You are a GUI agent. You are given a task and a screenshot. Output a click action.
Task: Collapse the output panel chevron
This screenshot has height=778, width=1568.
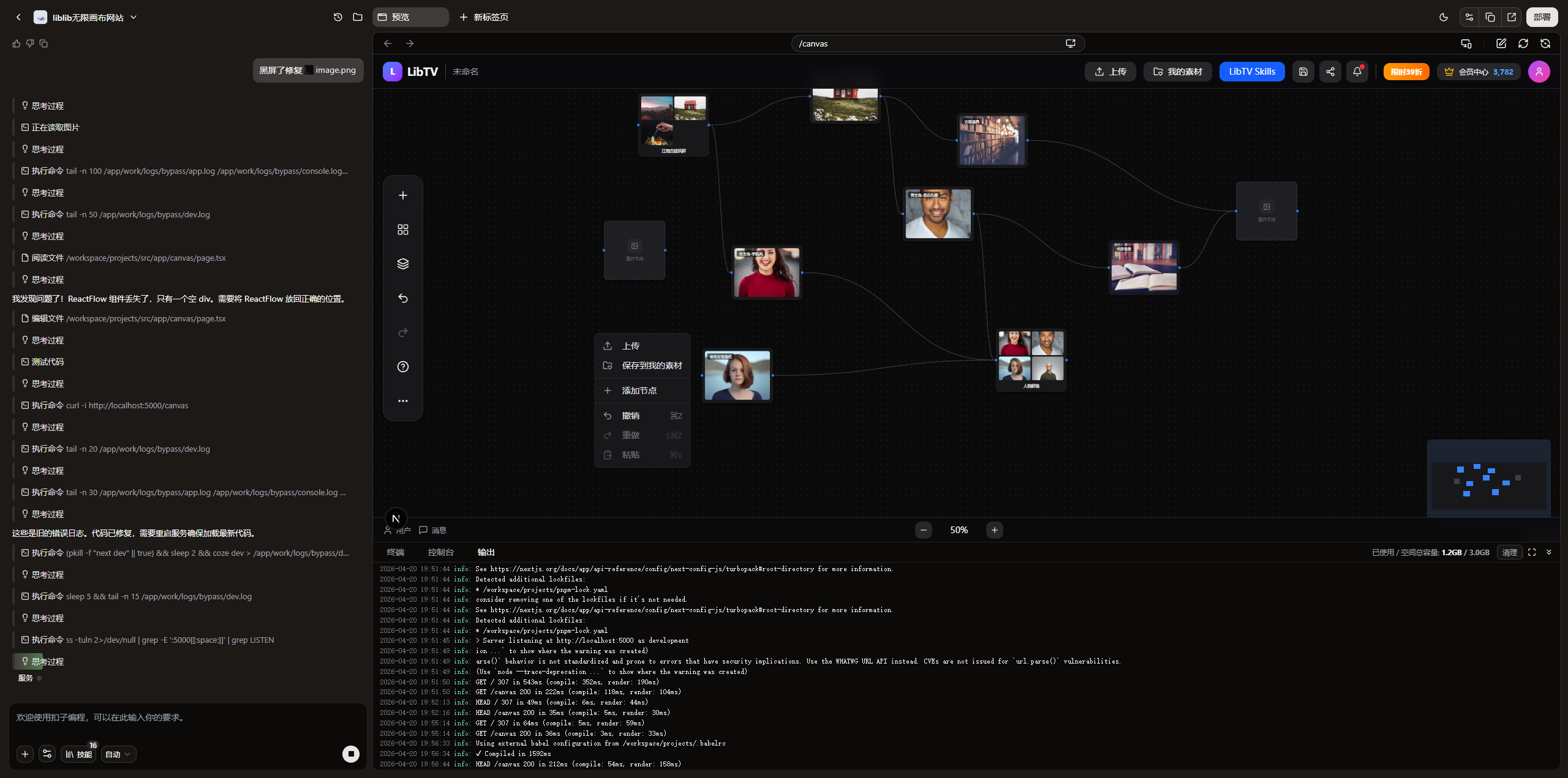point(1549,552)
